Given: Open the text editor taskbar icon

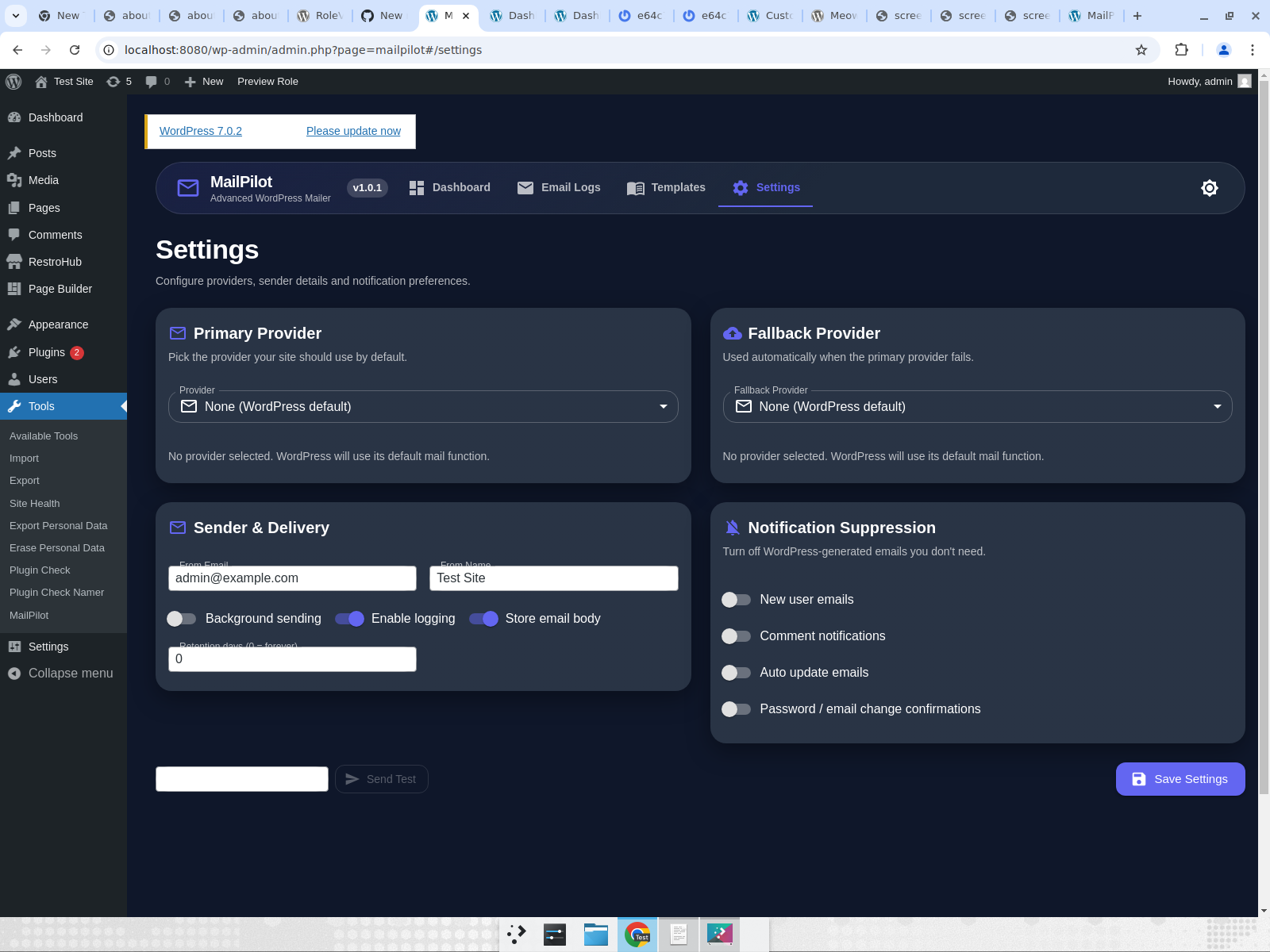Looking at the screenshot, I should 679,935.
